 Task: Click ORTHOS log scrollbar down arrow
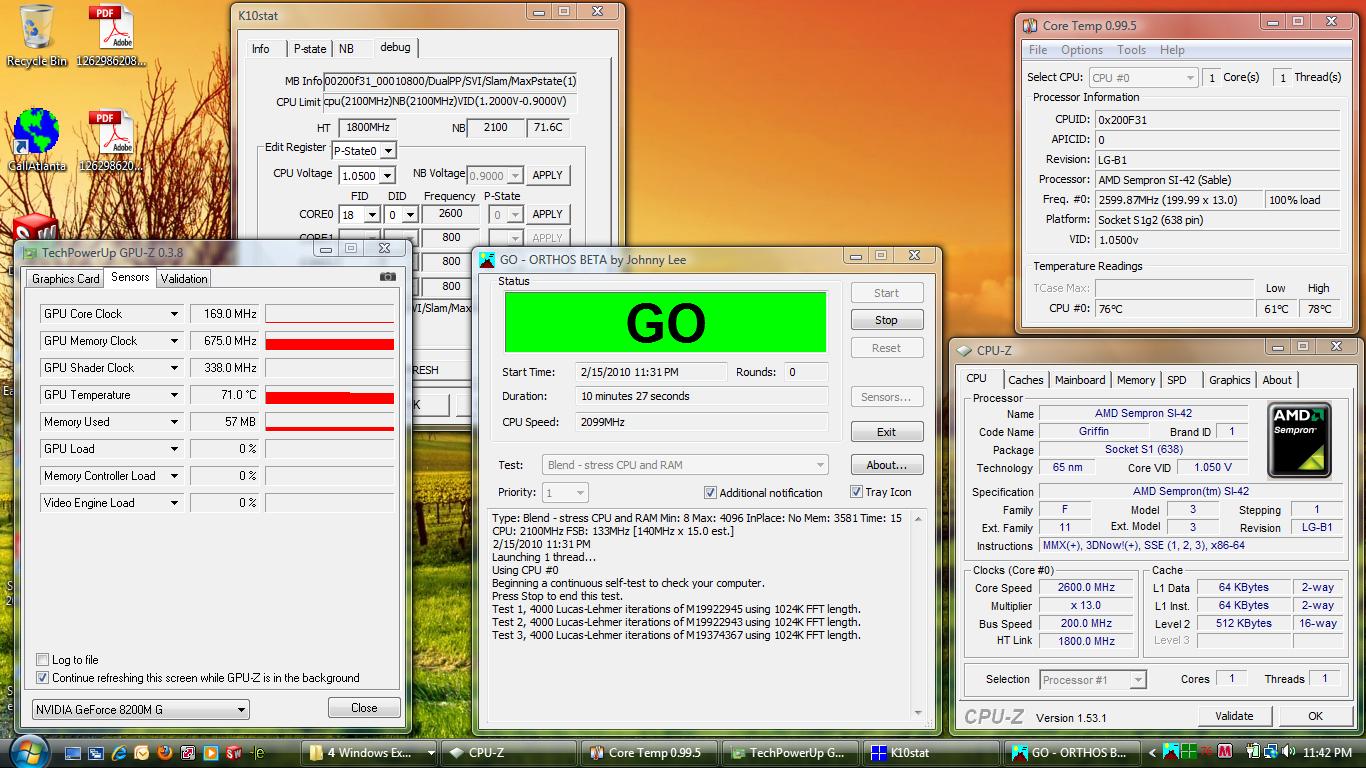(919, 712)
